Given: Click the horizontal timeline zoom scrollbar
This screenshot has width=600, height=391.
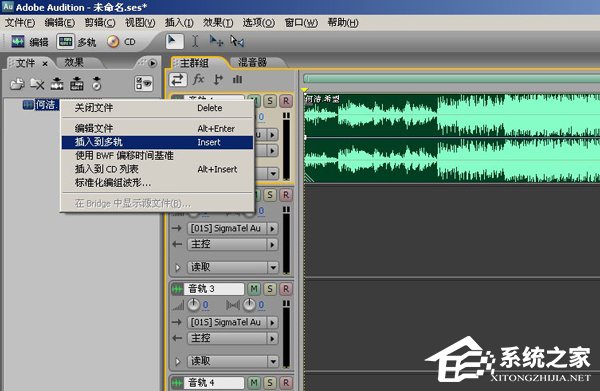Looking at the screenshot, I should pos(452,79).
